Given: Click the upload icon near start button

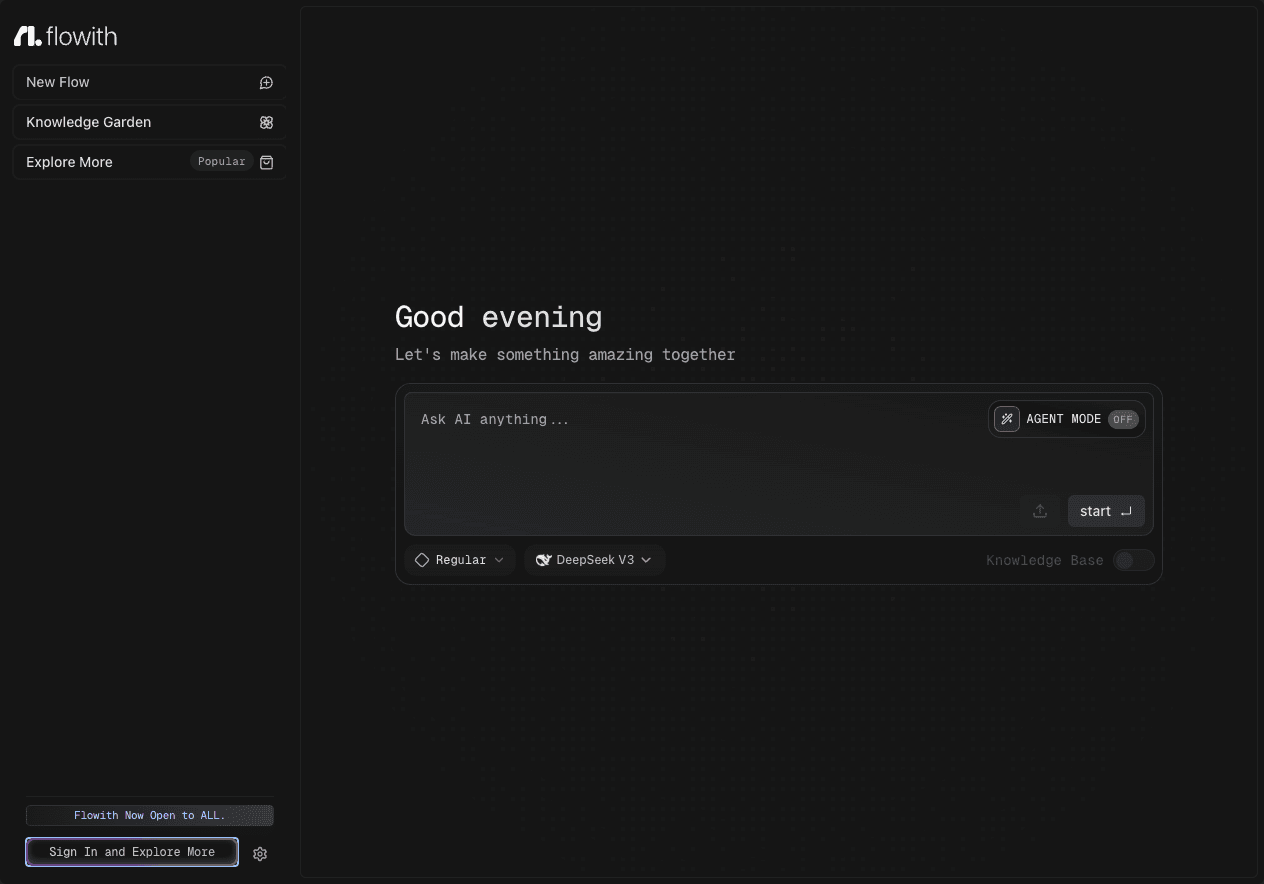Looking at the screenshot, I should click(1039, 511).
